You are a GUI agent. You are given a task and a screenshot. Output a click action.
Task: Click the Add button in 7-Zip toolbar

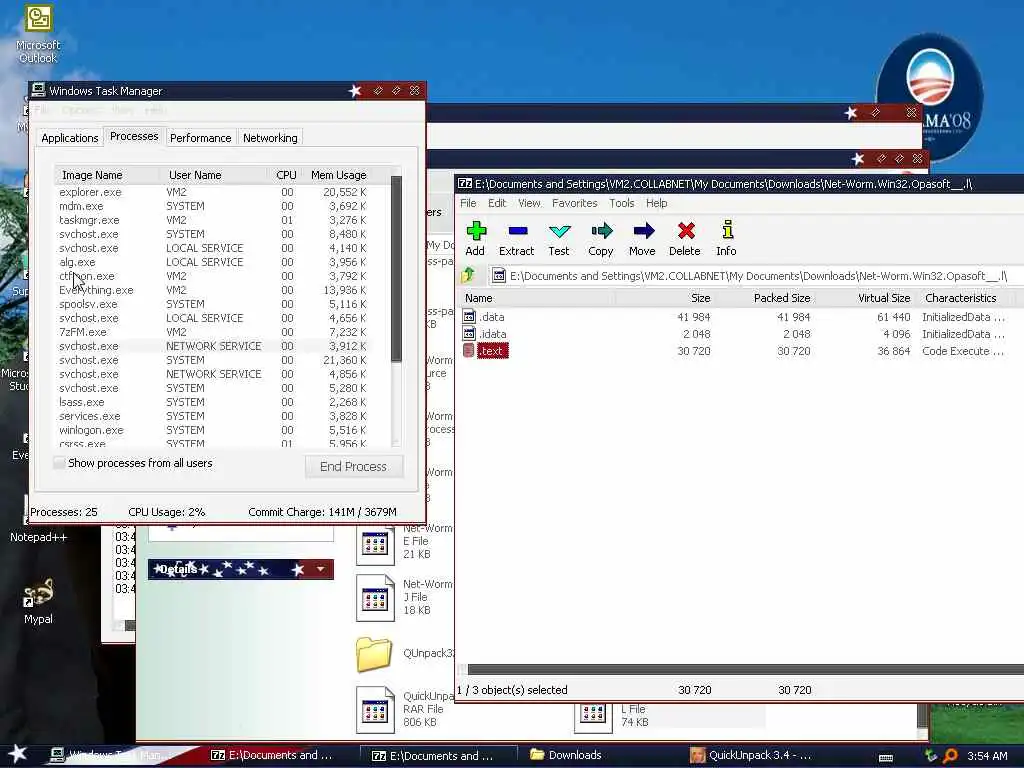click(475, 238)
